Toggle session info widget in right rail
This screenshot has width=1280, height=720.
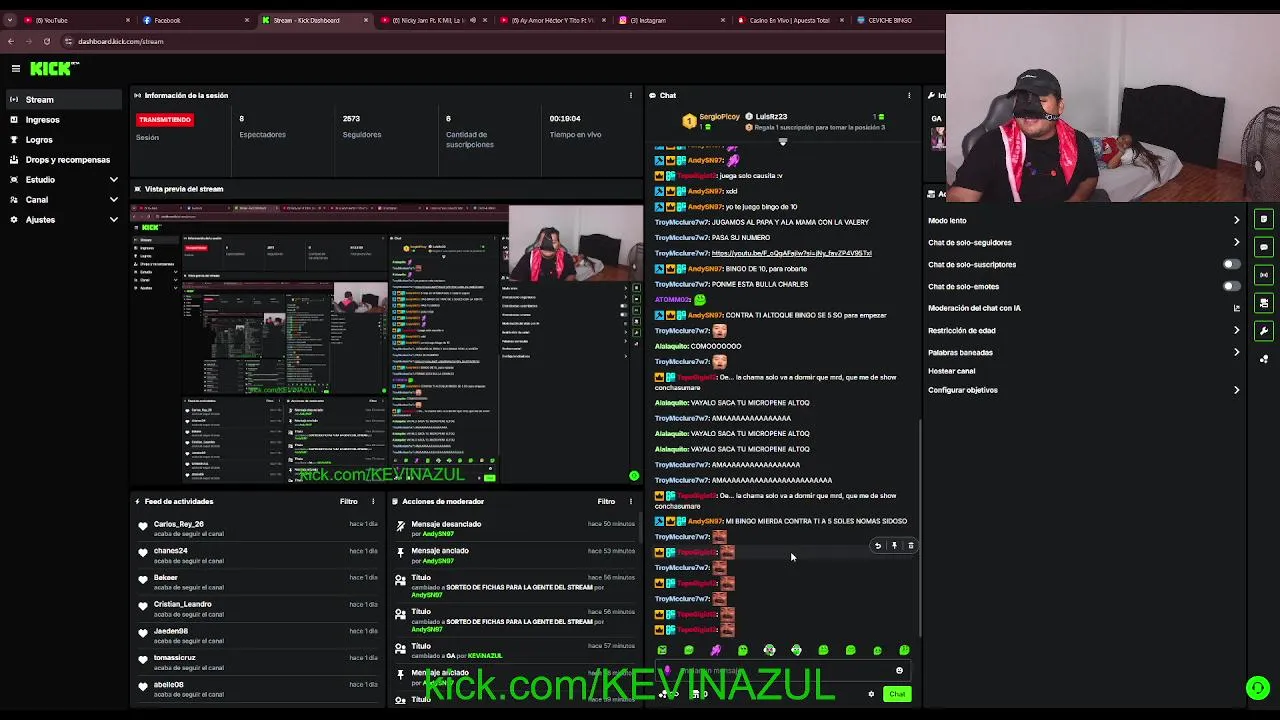click(x=1264, y=219)
